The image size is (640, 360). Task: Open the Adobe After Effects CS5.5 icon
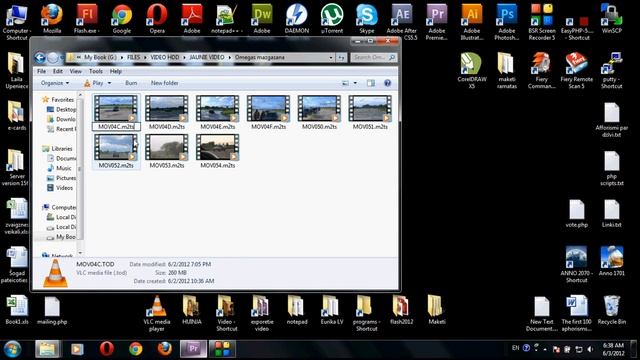point(402,21)
